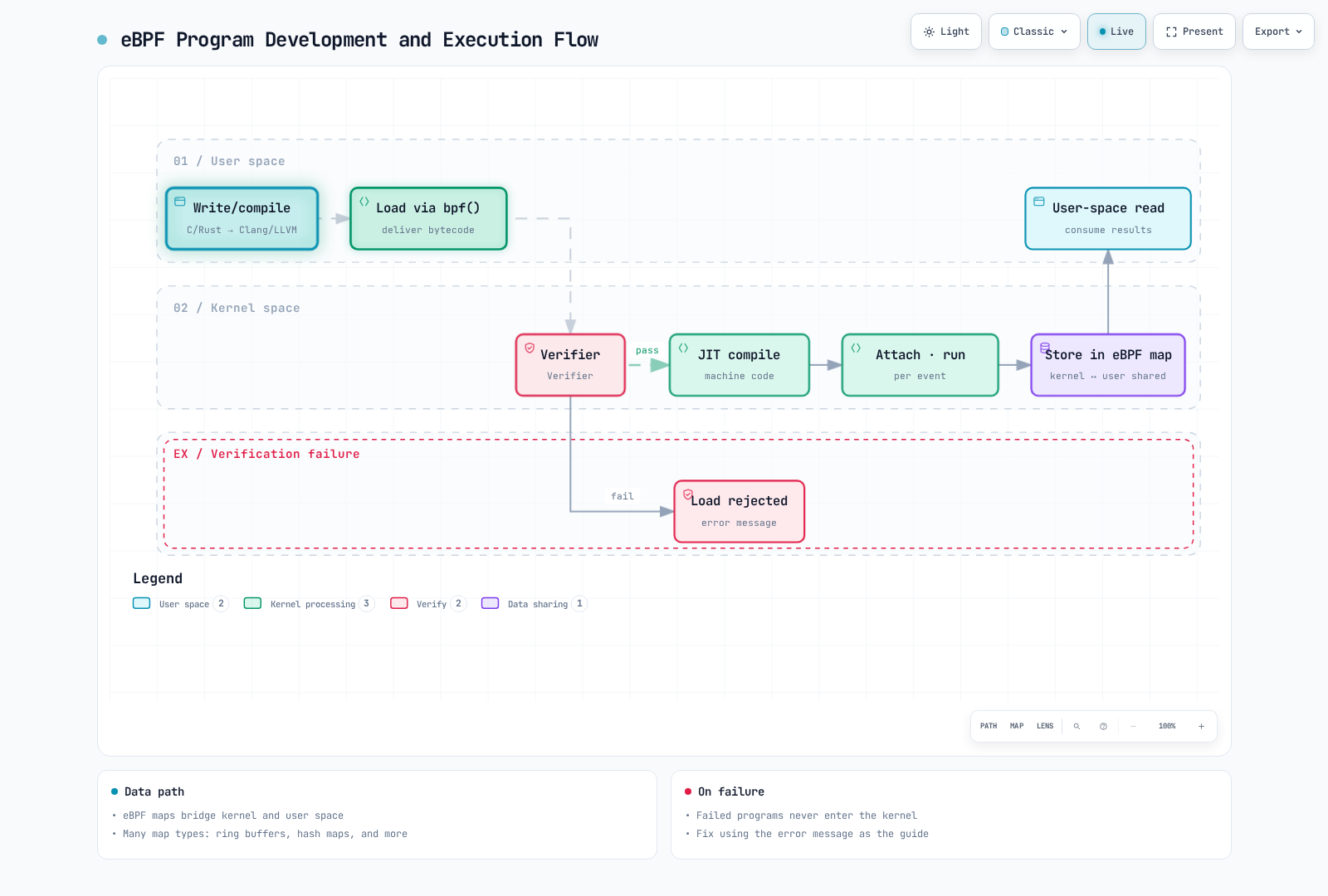1328x896 pixels.
Task: Select the Store in eBPF map node
Action: click(1108, 365)
